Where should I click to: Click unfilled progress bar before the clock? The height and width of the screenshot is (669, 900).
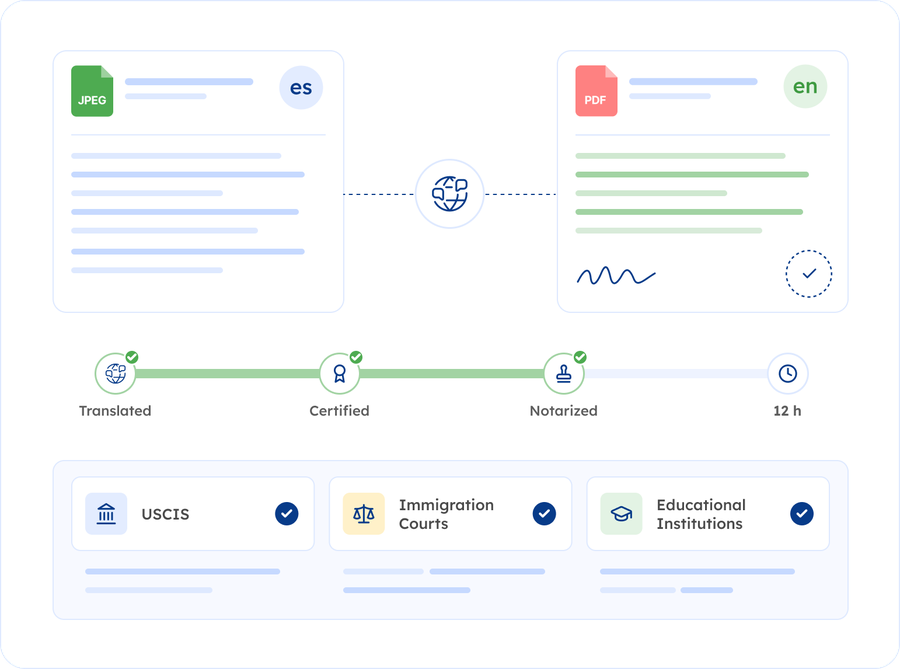676,374
